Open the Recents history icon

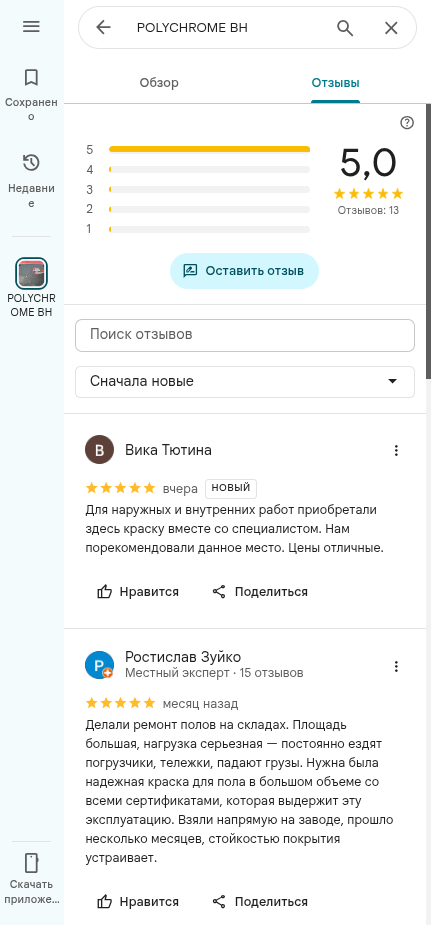coord(31,163)
